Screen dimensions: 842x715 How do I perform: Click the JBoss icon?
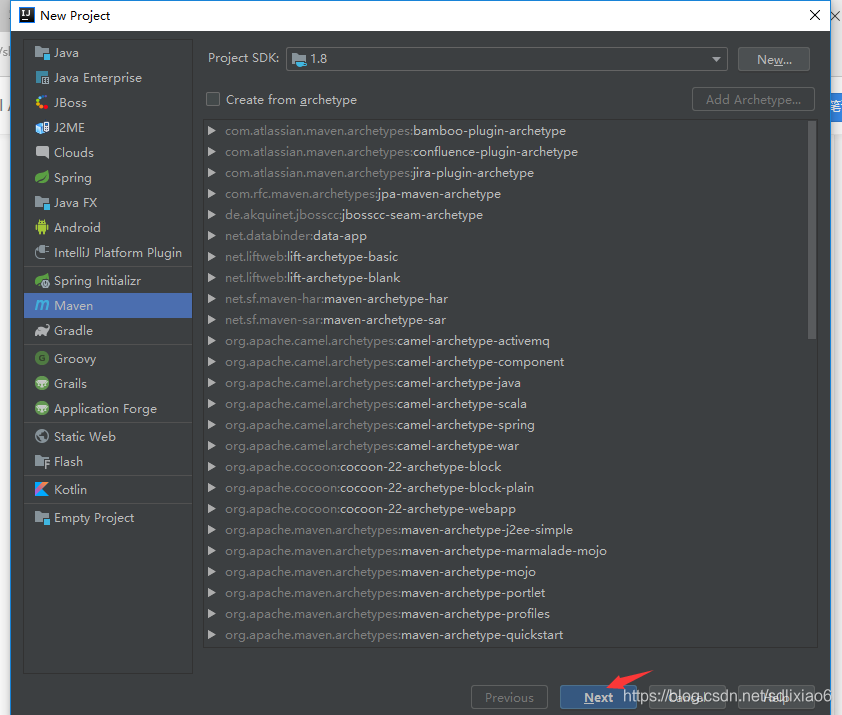[x=42, y=103]
